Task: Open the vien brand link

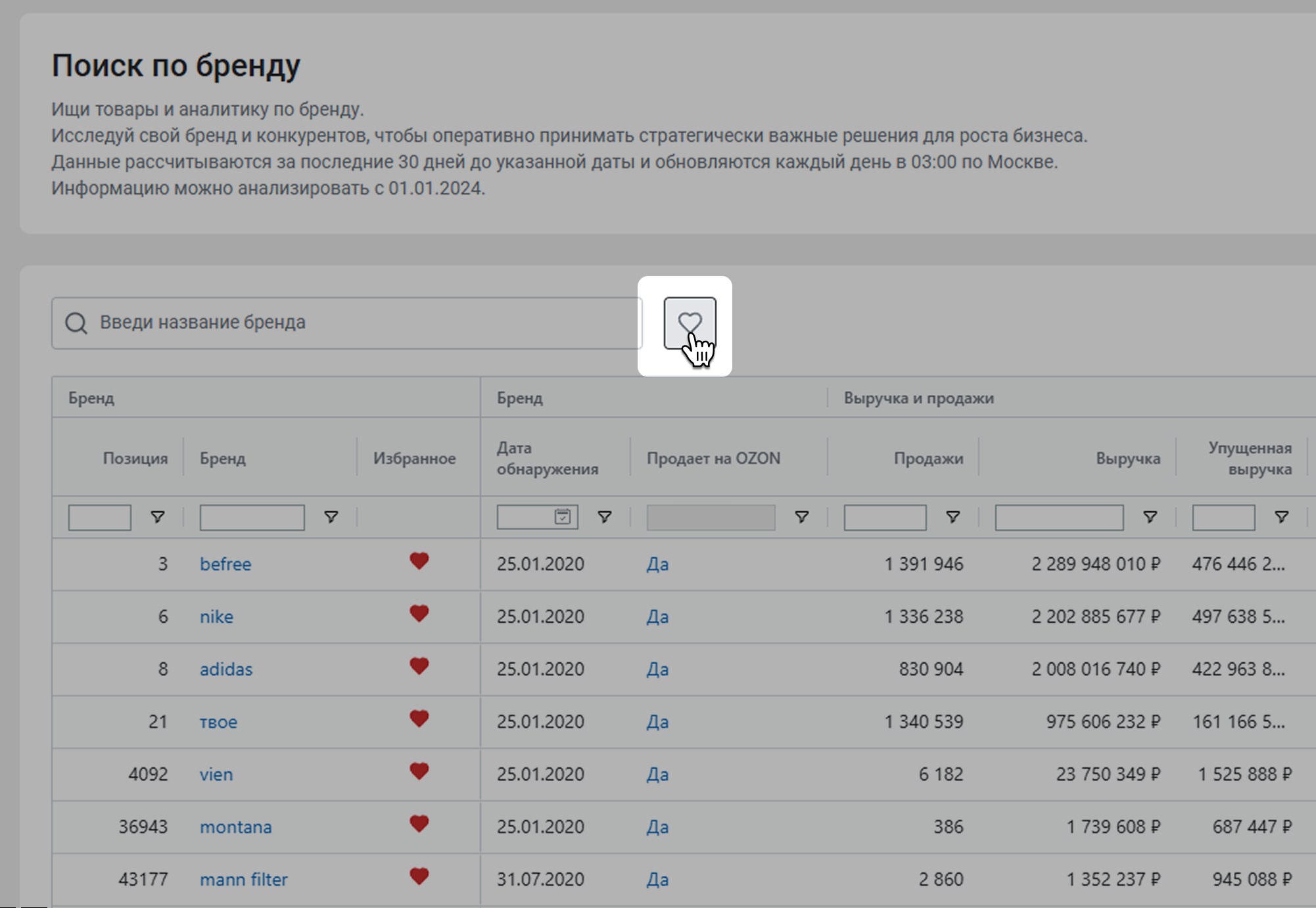Action: pos(216,774)
